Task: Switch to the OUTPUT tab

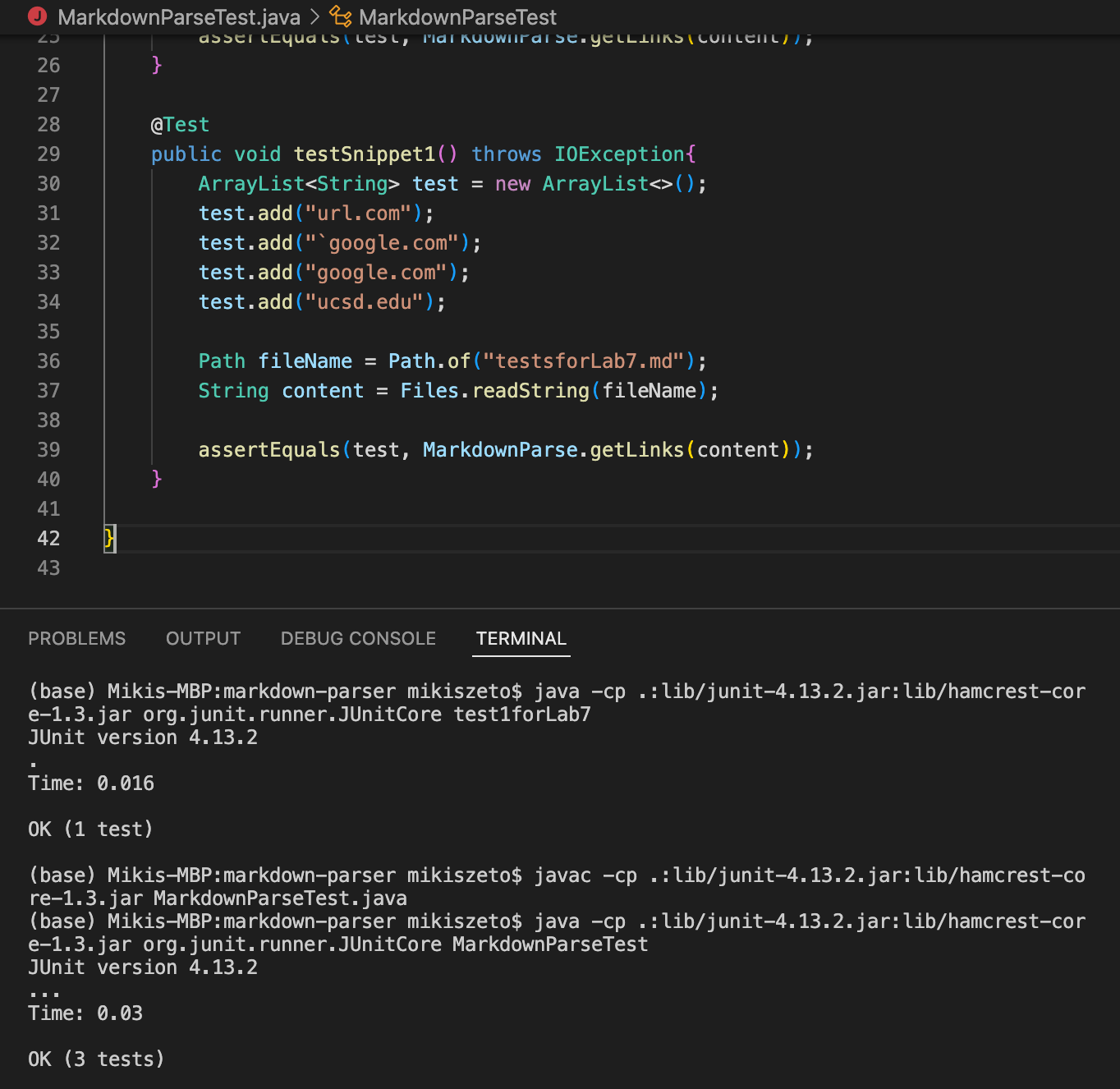Action: coord(203,638)
